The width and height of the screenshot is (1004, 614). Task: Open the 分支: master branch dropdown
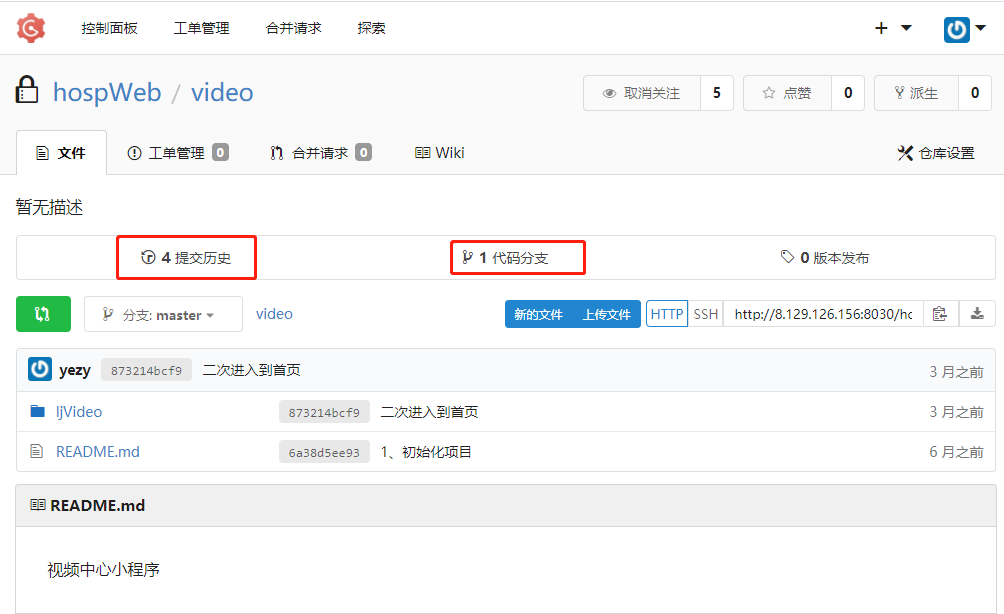click(163, 314)
